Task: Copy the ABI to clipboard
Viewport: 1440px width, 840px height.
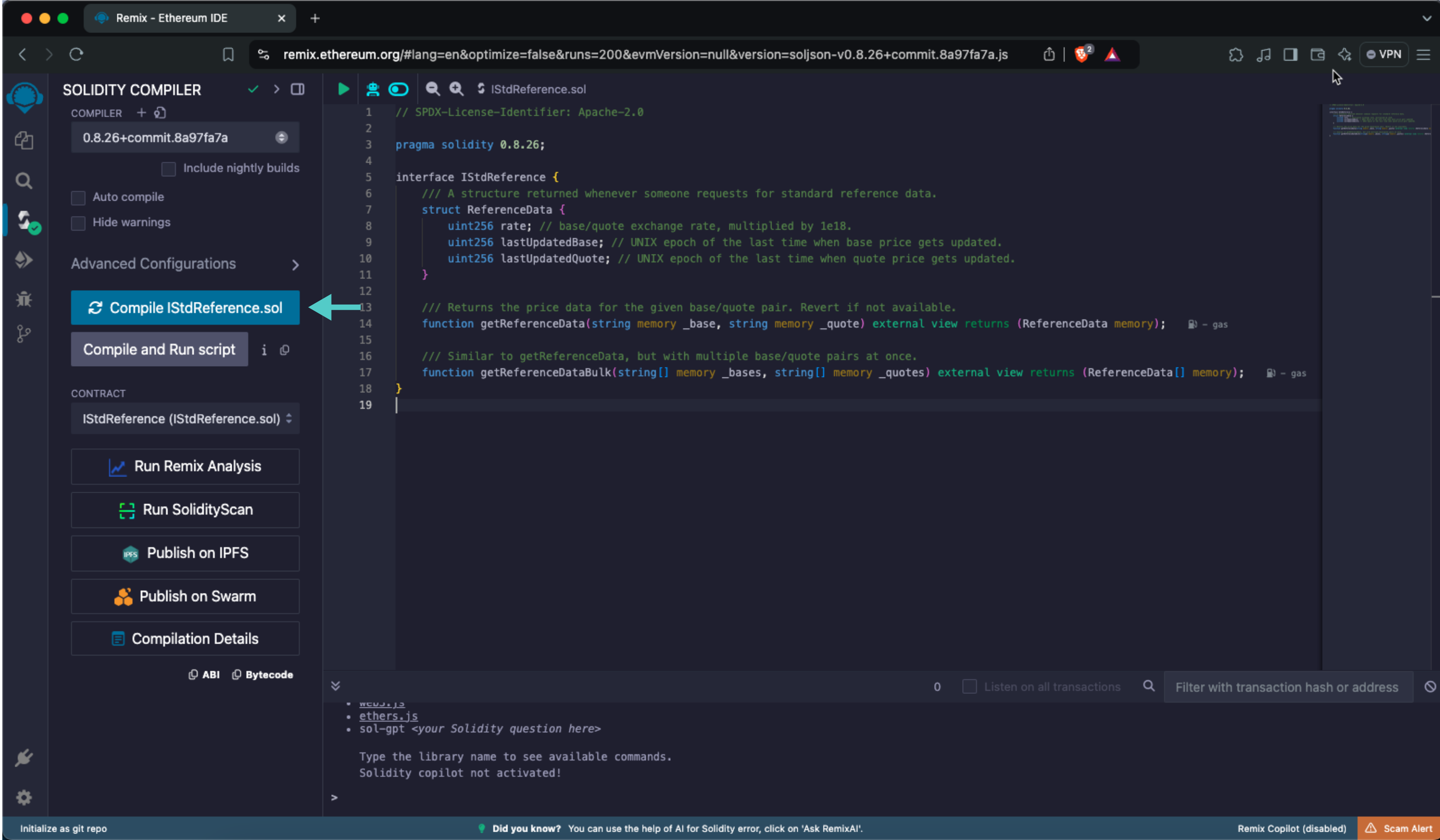Action: [204, 674]
